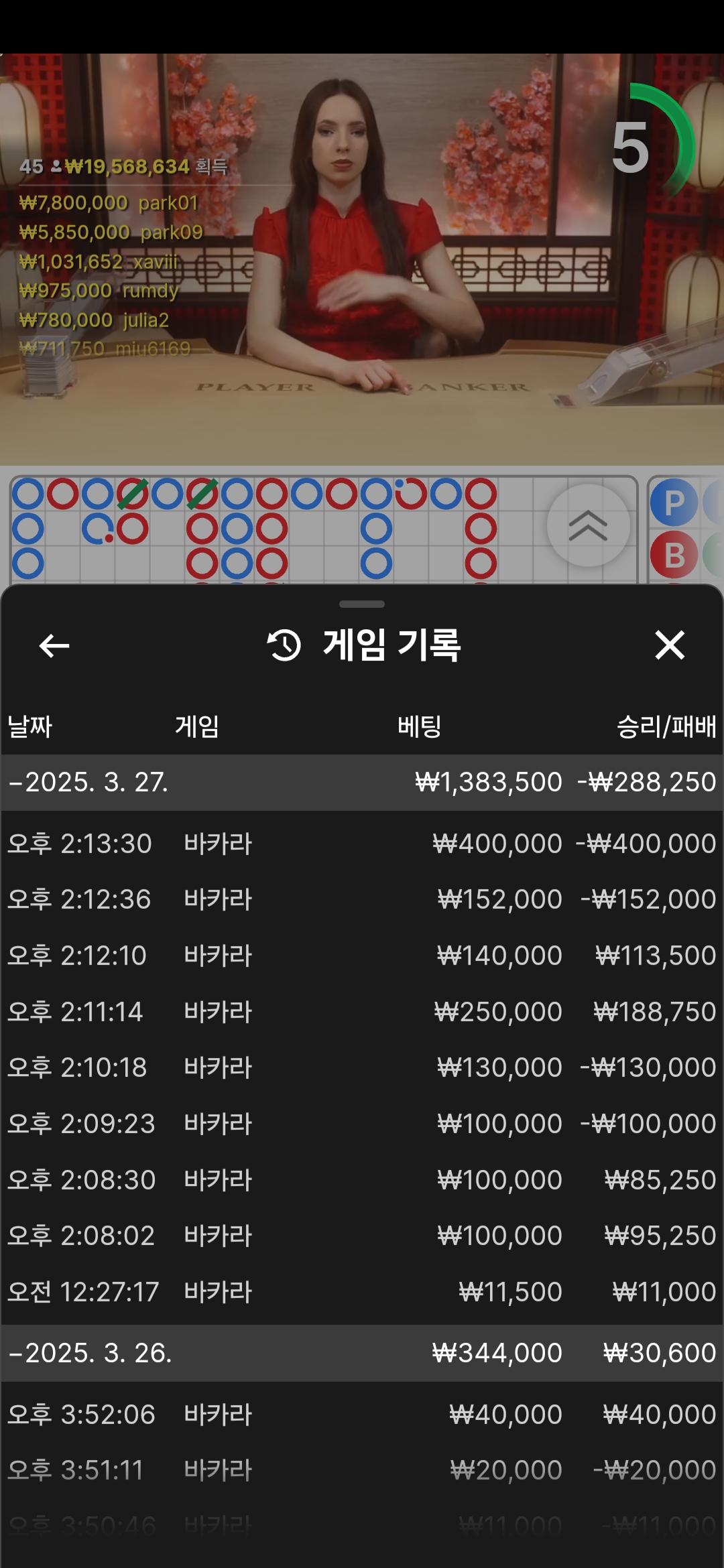724x1568 pixels.
Task: Open the 오후 2:12:10 baccarat record
Action: [362, 956]
